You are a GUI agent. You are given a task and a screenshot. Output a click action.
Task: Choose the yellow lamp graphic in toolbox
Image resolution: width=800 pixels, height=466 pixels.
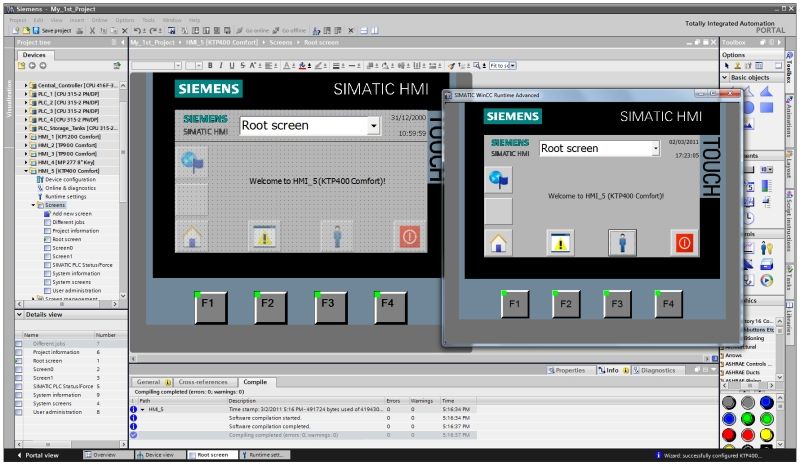[x=766, y=434]
